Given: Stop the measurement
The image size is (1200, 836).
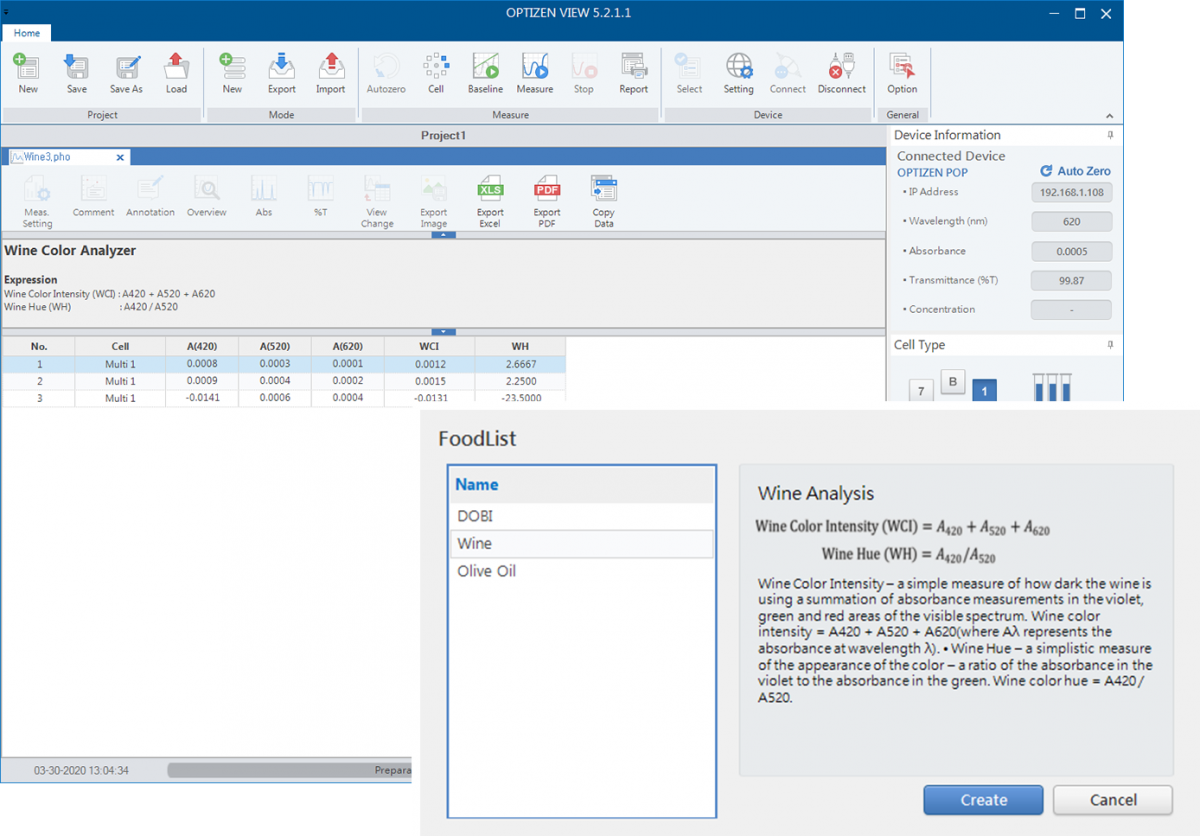Looking at the screenshot, I should click(x=584, y=74).
